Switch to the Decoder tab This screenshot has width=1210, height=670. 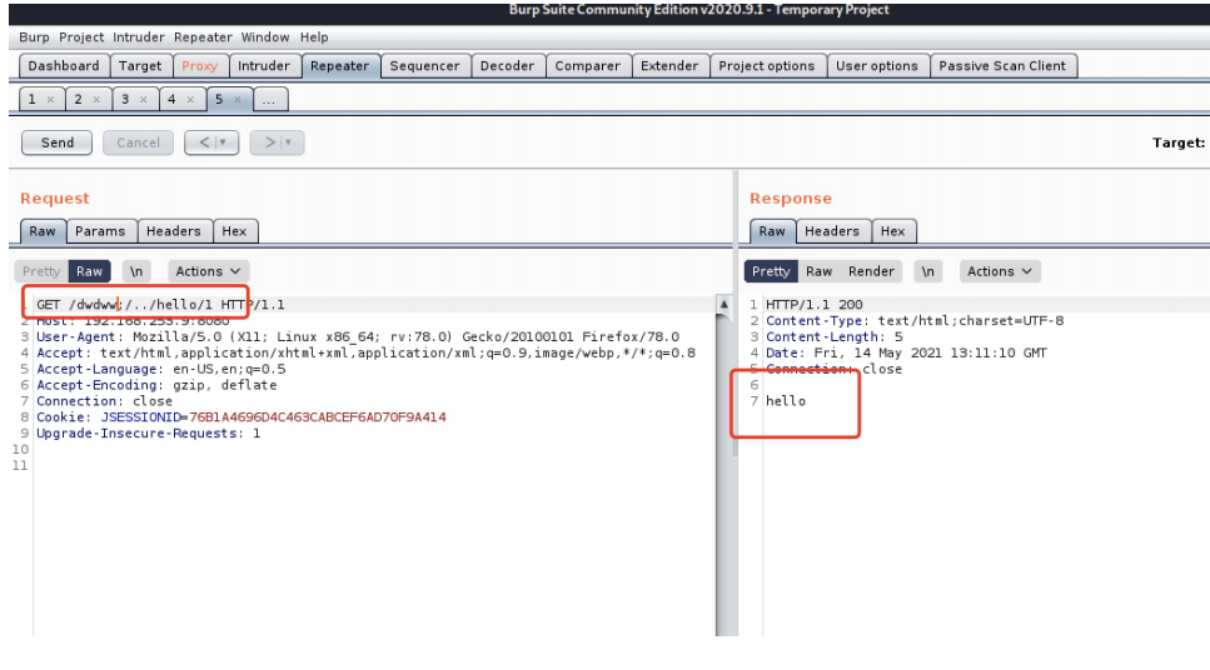coord(507,66)
